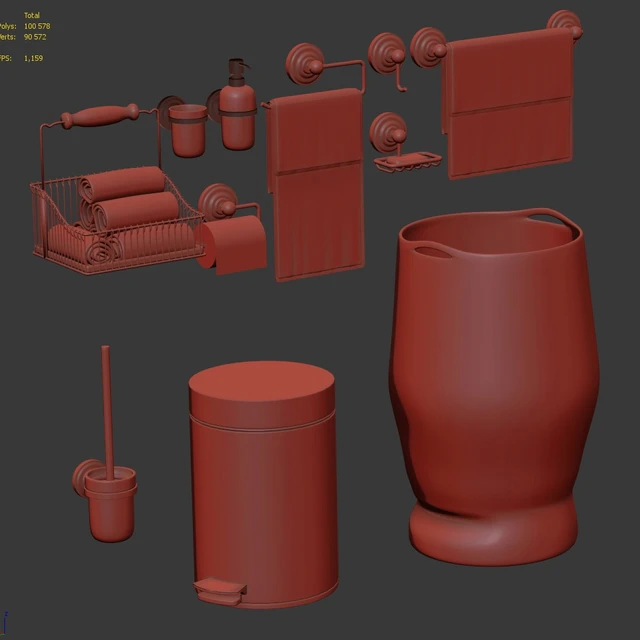Viewport: 640px width, 640px height.
Task: Click the FPS value '1,159'
Action: click(33, 58)
